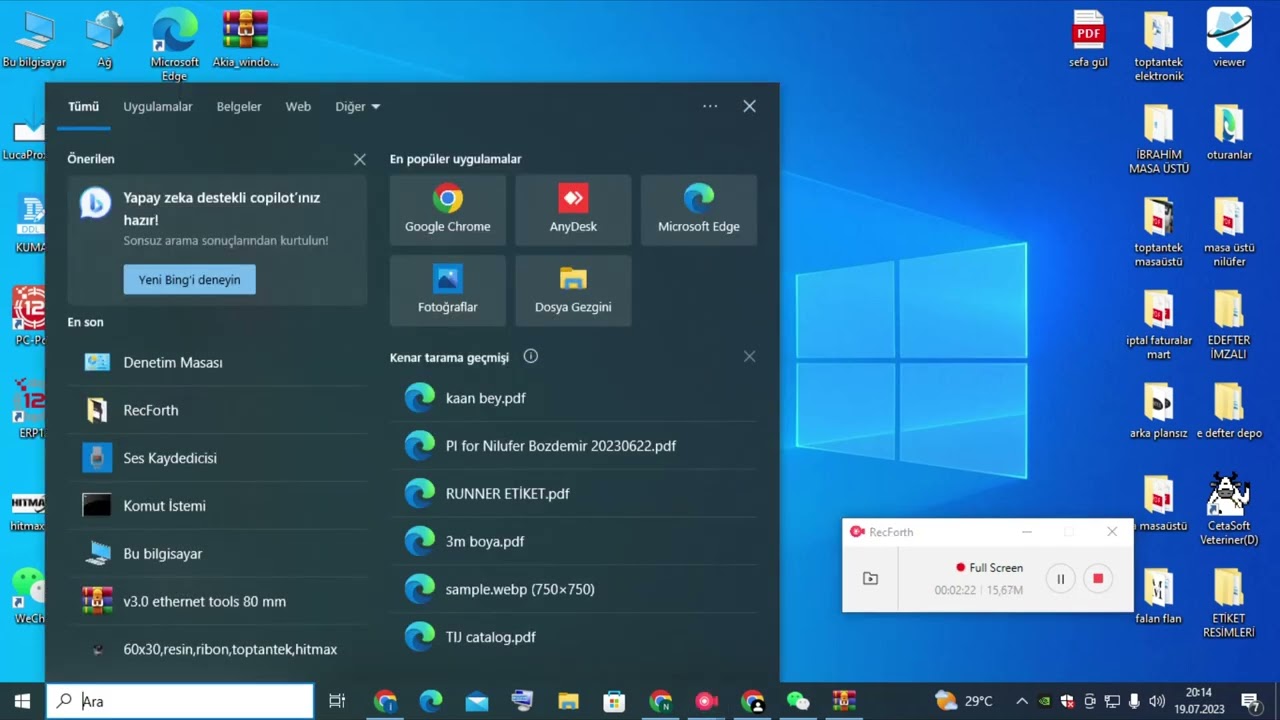Open Bu bilgisayar in recent list

click(217, 554)
